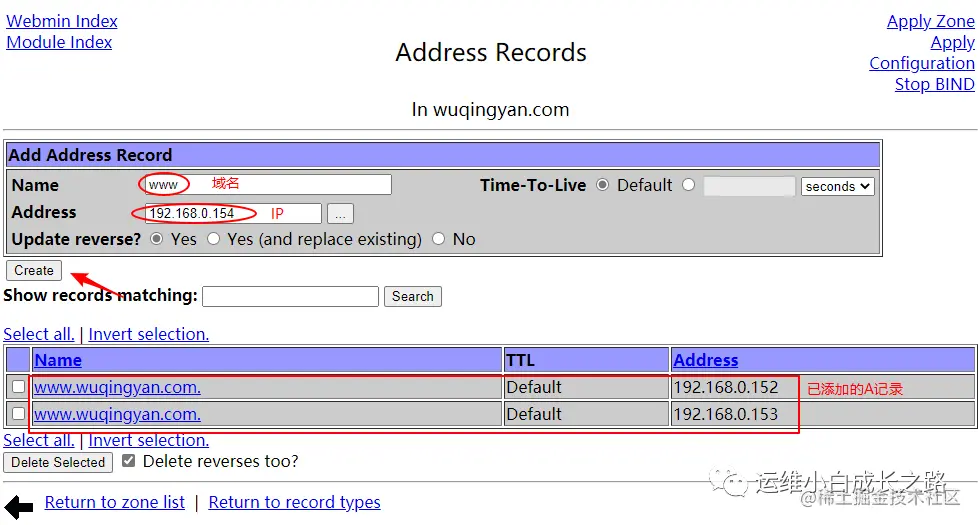Click the black back arrow icon
The width and height of the screenshot is (978, 525).
[x=19, y=506]
